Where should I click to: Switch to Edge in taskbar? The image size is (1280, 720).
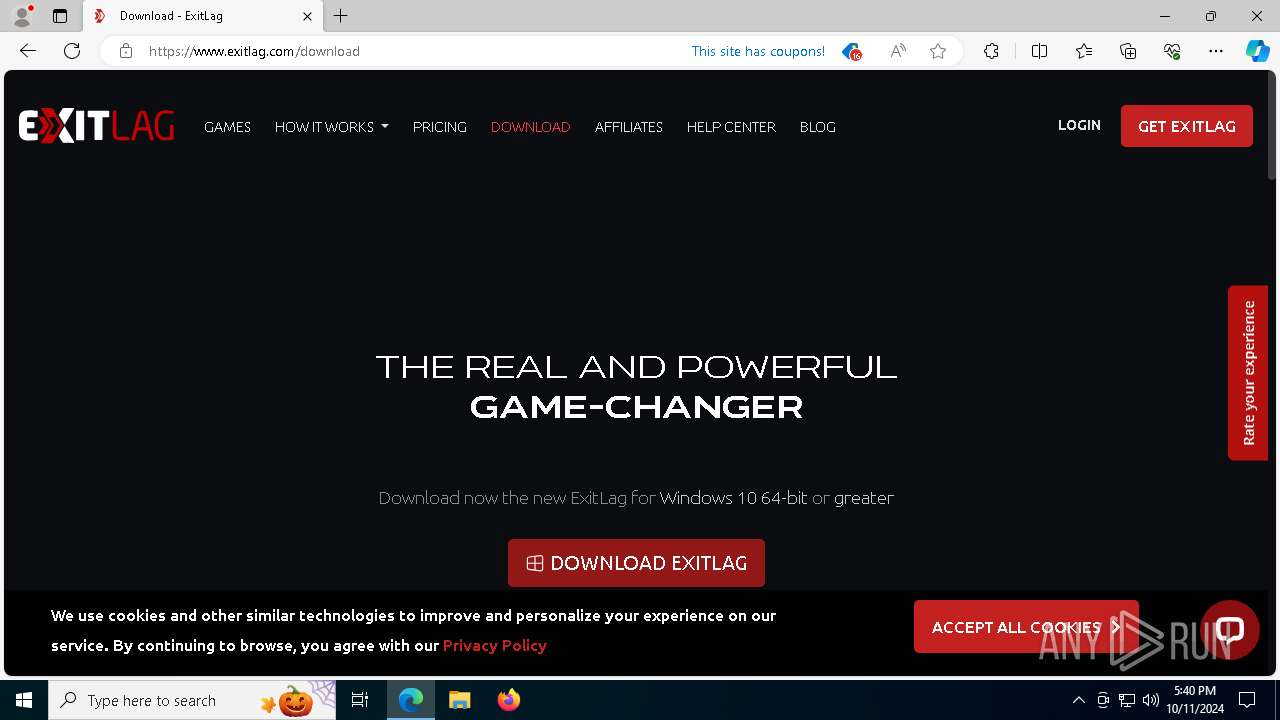(411, 700)
